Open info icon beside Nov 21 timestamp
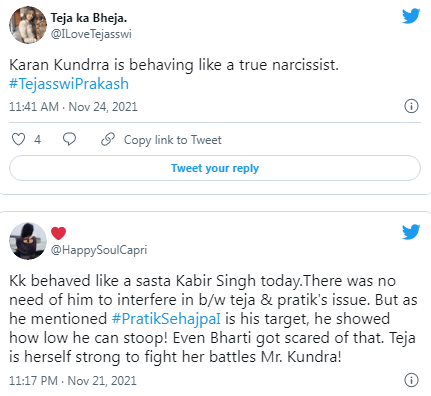Viewport: 431px width, 396px height. pos(411,380)
